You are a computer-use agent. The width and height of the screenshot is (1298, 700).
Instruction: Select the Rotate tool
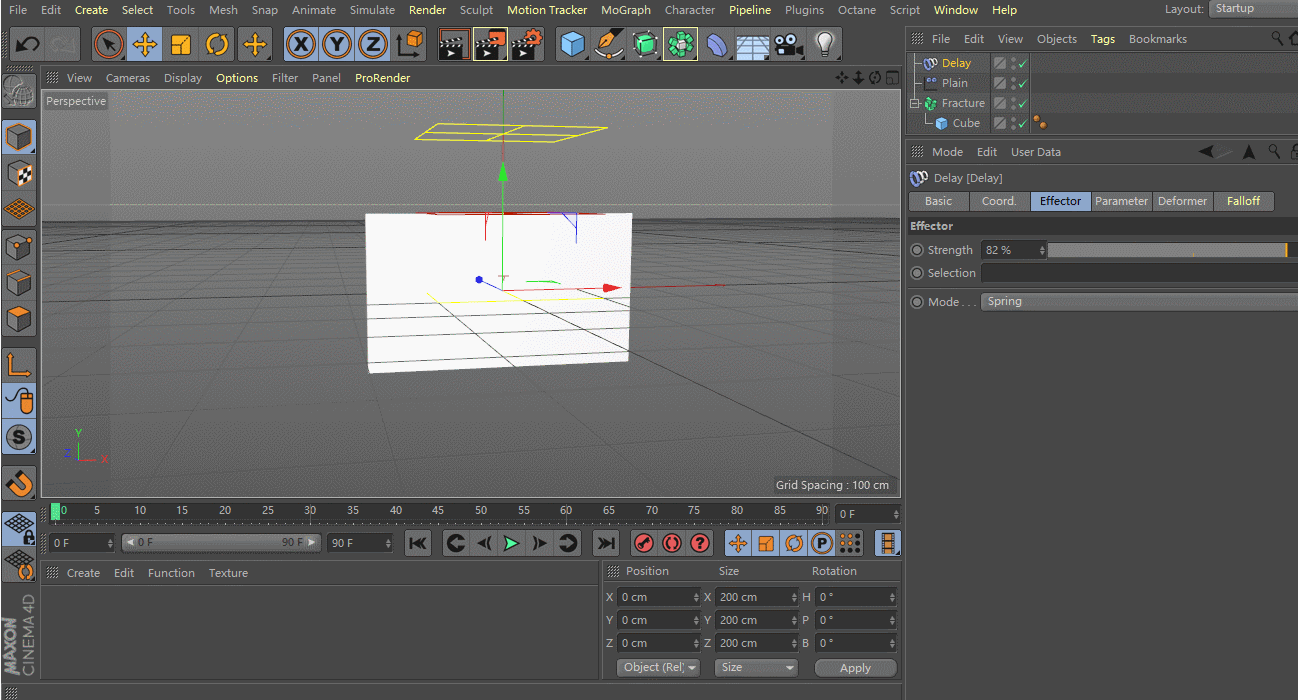[x=217, y=45]
